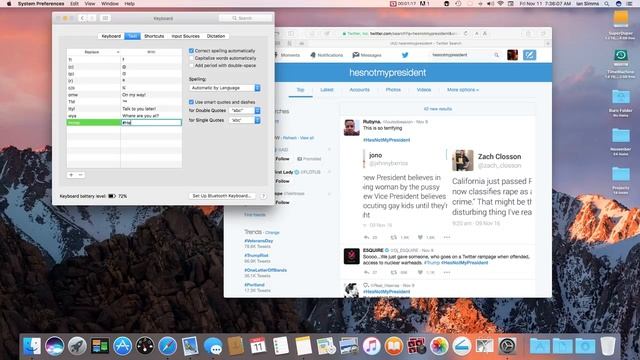Reload the page in Safari address bar
Image resolution: width=640 pixels, height=360 pixels.
[465, 33]
